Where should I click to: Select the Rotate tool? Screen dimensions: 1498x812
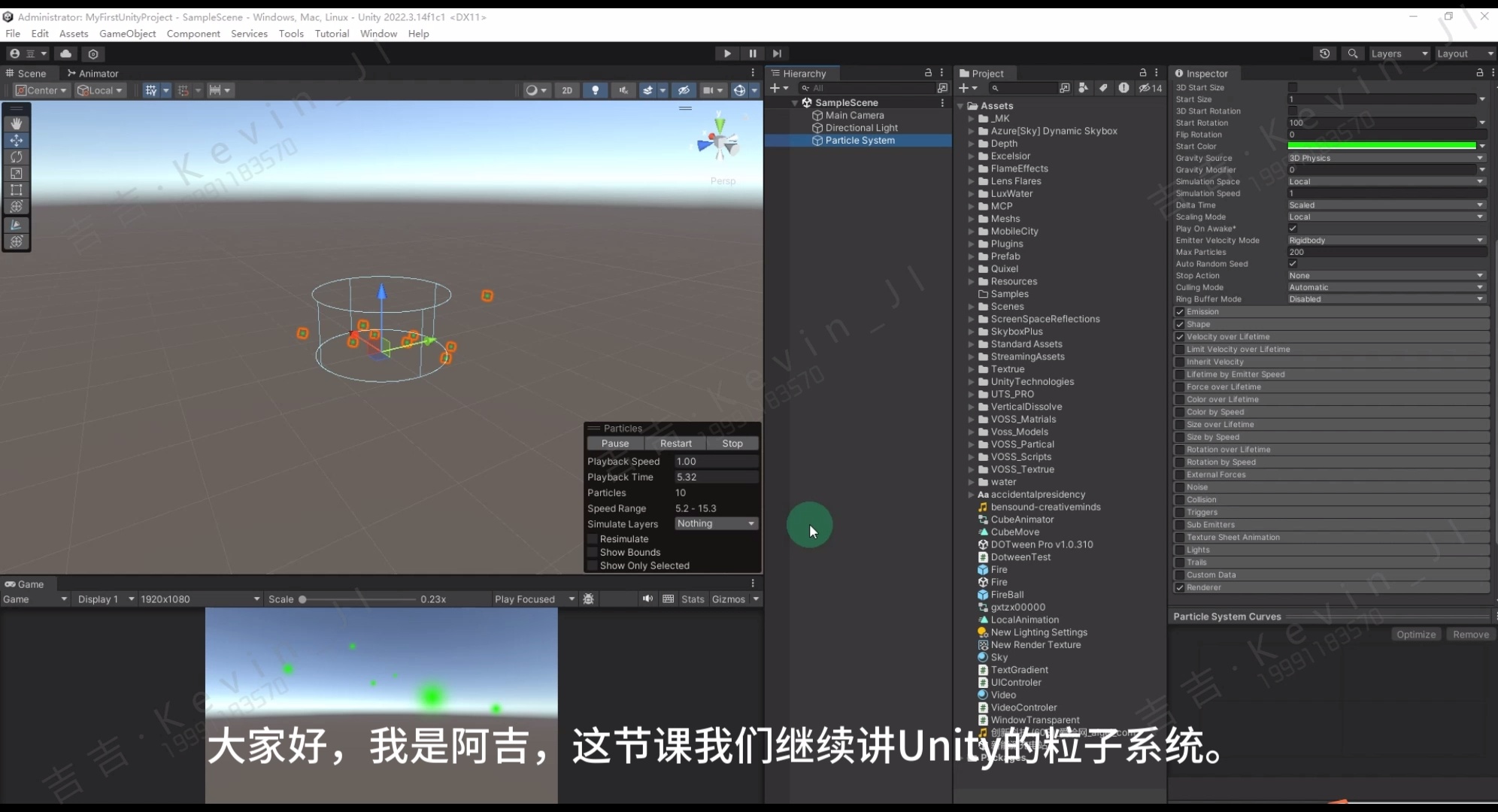click(x=16, y=157)
